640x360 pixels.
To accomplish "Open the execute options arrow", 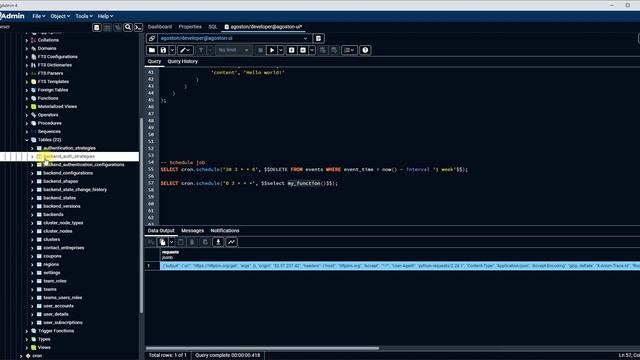I will click(281, 50).
